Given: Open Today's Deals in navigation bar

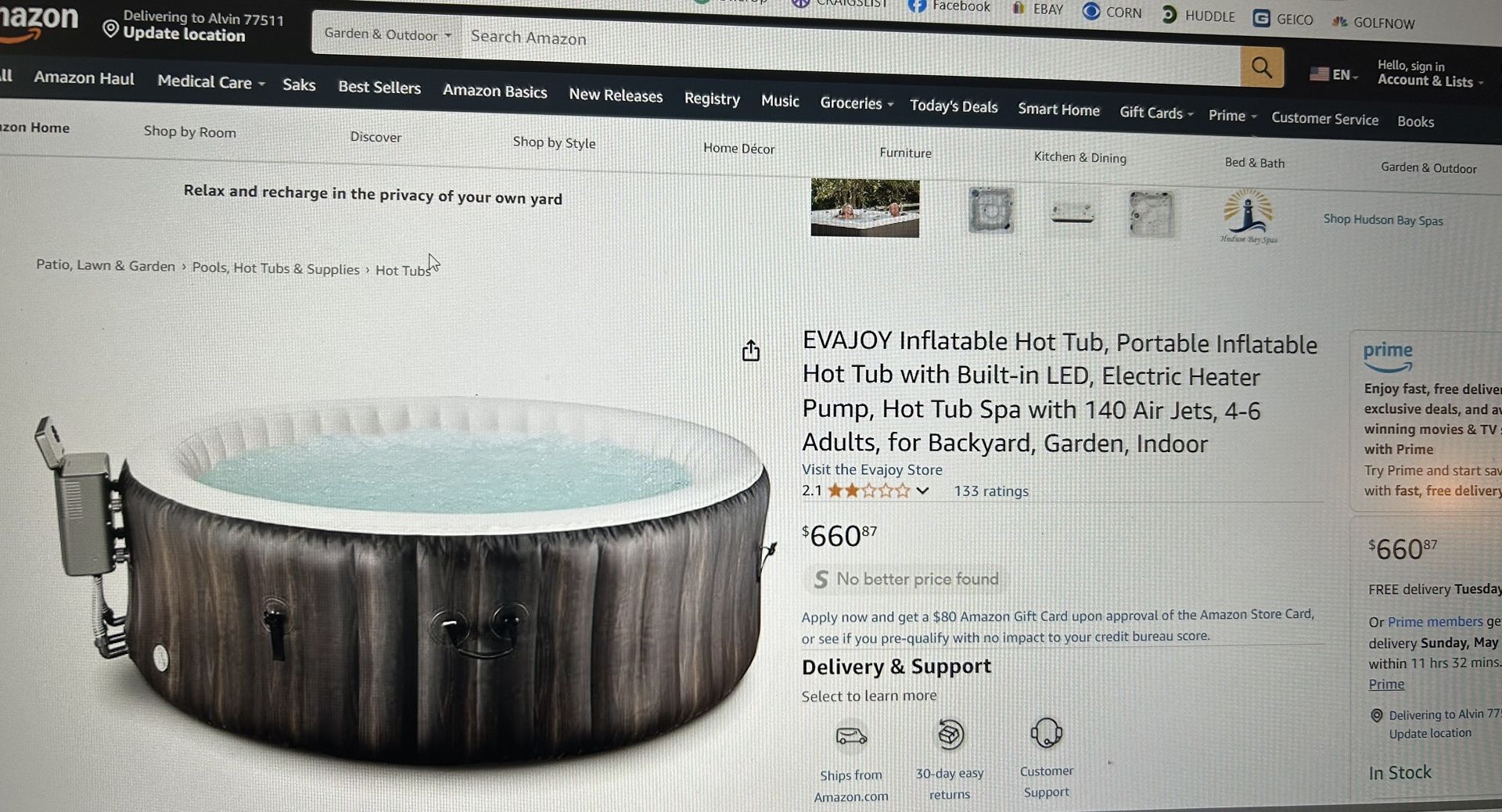Looking at the screenshot, I should (954, 106).
